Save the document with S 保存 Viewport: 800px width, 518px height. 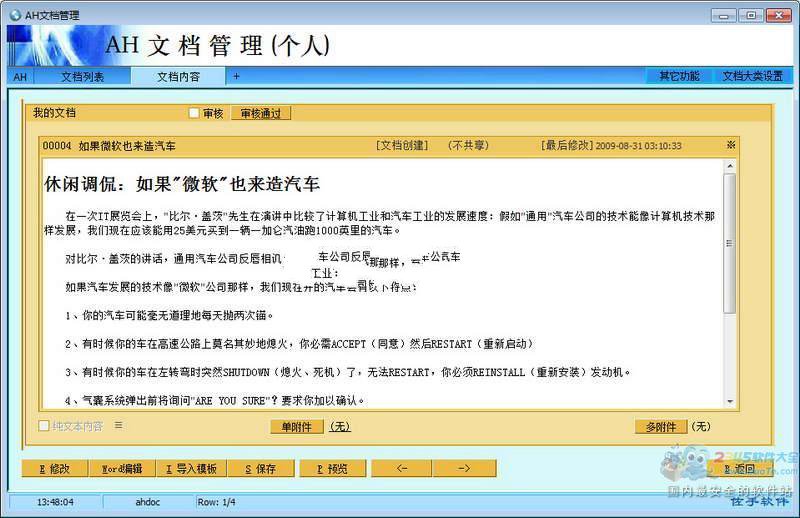261,468
